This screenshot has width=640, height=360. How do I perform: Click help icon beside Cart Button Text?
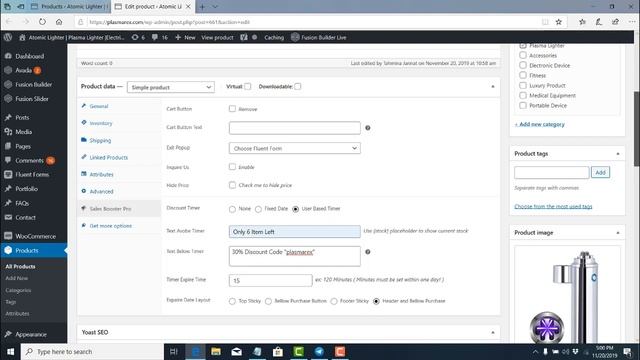368,128
